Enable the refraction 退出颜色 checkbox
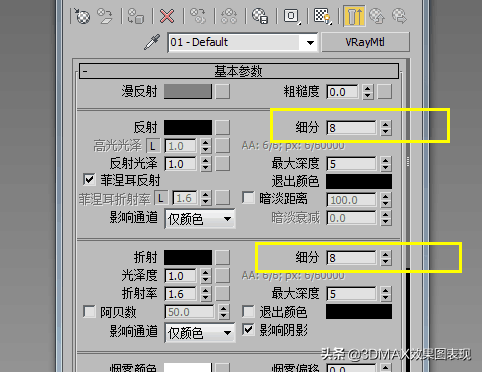Viewport: 482px width, 372px height. pos(248,312)
